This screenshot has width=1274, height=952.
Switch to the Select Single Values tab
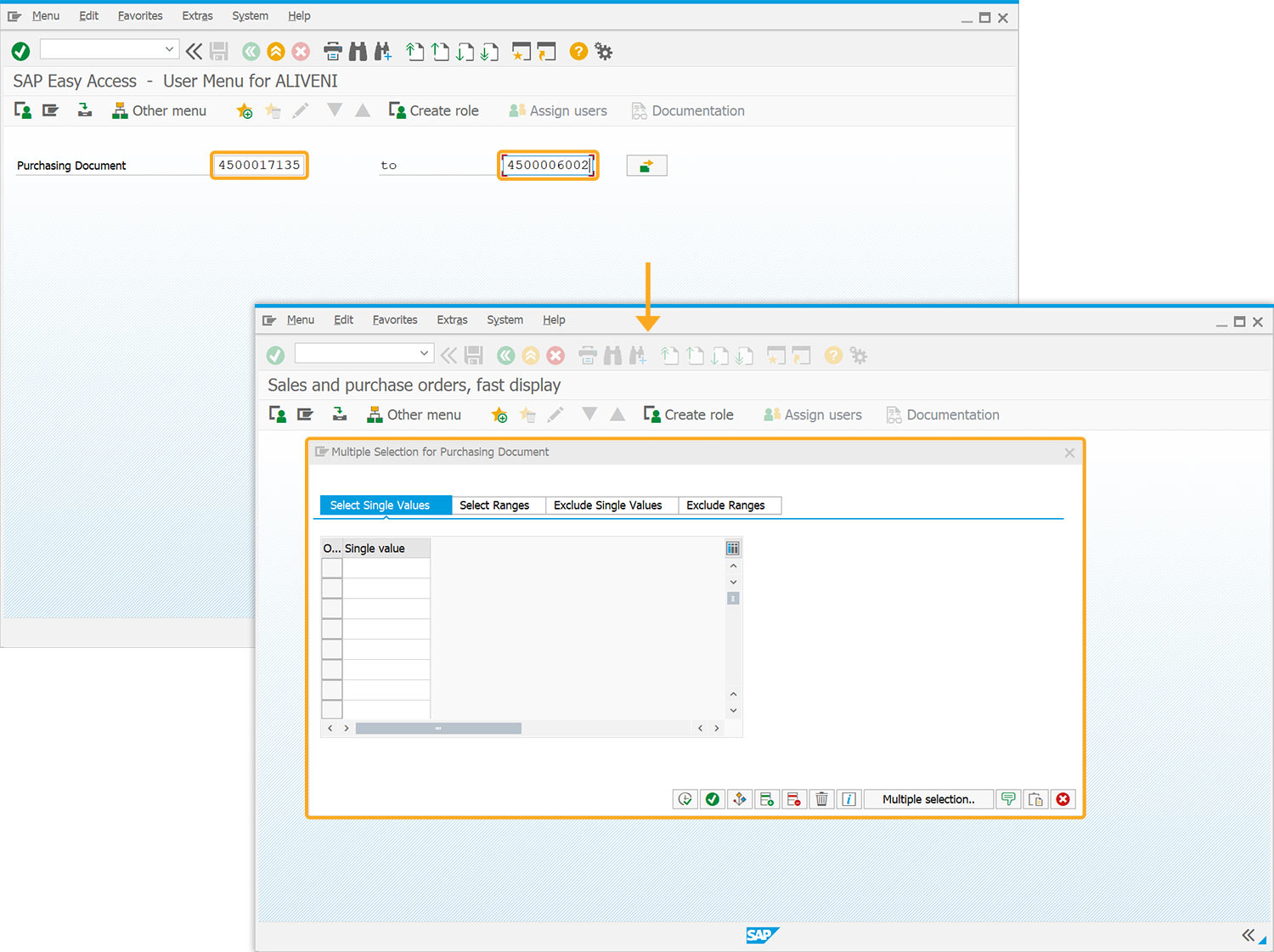386,505
